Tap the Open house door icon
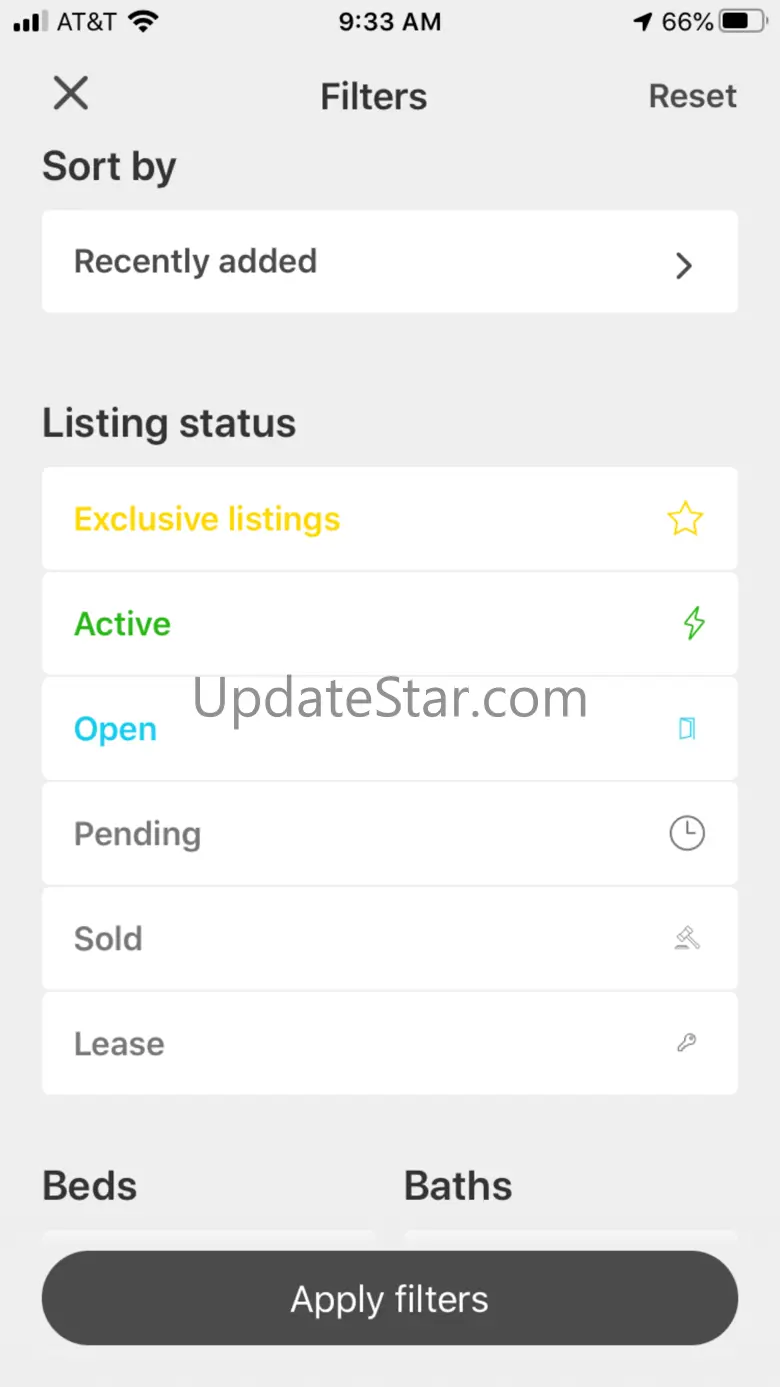780x1387 pixels. [686, 729]
